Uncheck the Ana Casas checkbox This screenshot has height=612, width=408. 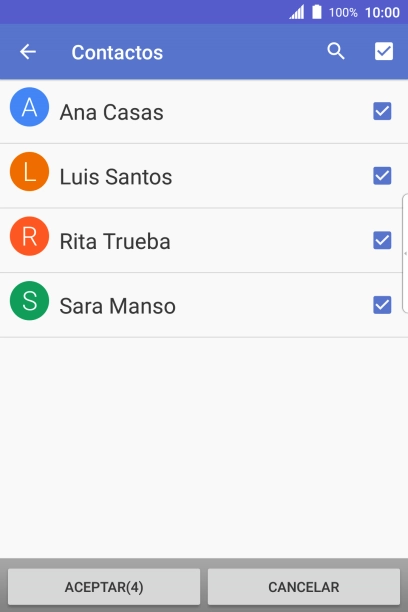[x=382, y=111]
